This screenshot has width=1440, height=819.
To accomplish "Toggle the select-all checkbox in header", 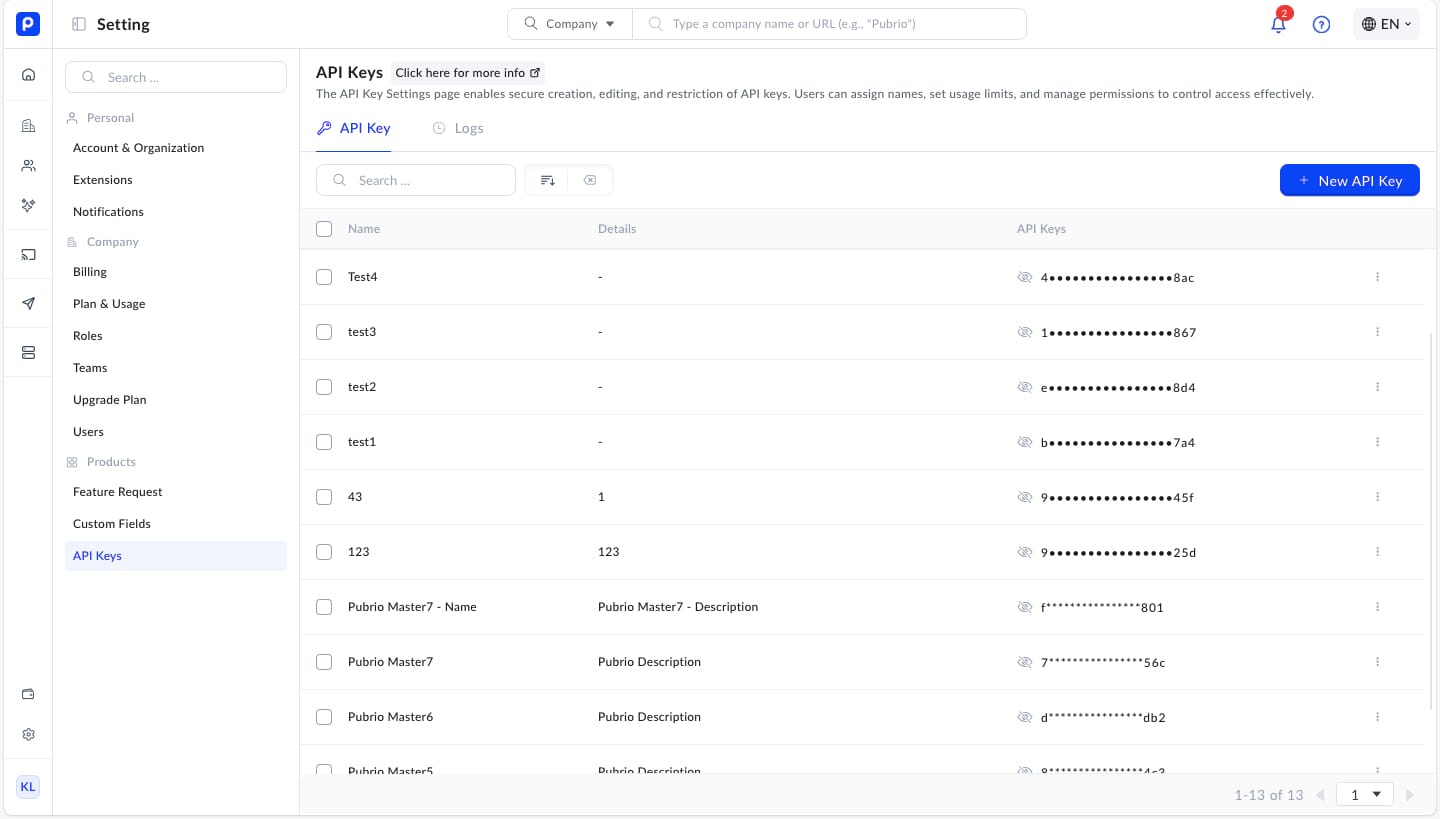I will (x=324, y=229).
